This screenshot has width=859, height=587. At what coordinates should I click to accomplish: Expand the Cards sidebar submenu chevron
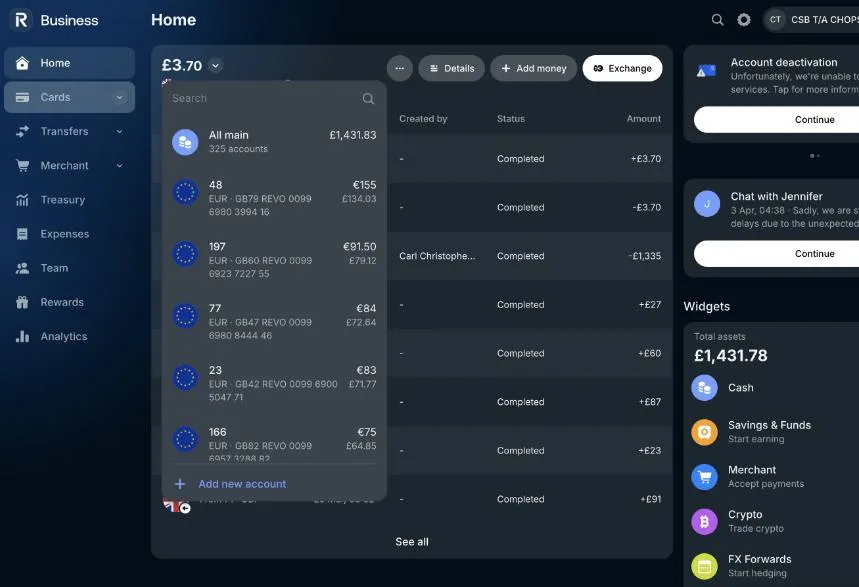click(120, 98)
